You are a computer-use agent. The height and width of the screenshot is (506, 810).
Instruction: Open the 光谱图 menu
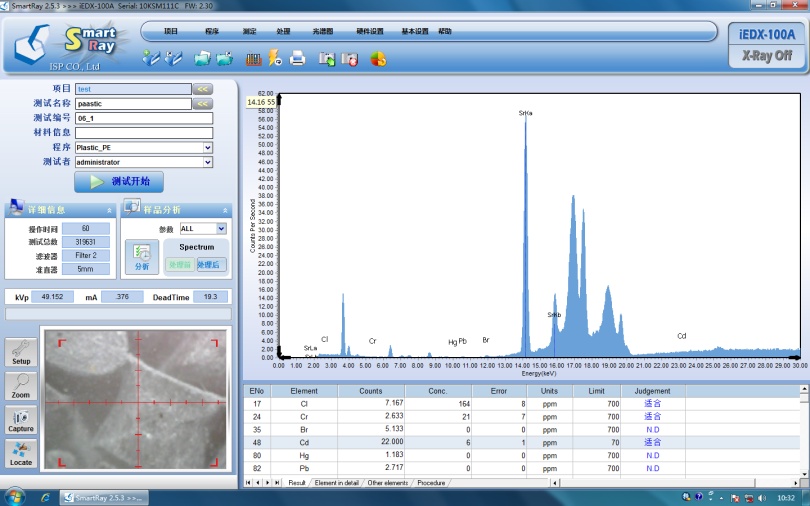pos(323,31)
